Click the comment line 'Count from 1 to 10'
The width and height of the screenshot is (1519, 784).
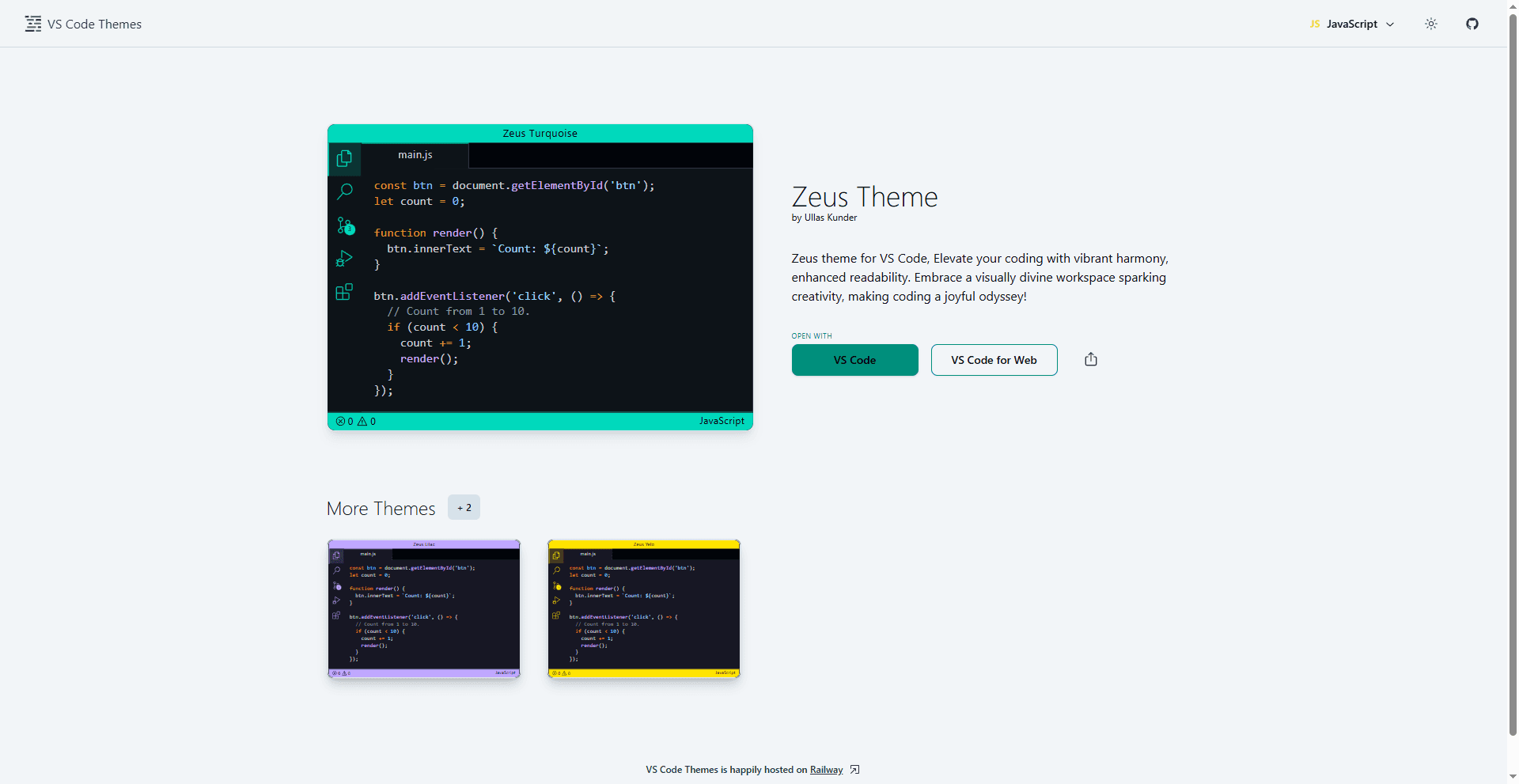[x=459, y=312]
